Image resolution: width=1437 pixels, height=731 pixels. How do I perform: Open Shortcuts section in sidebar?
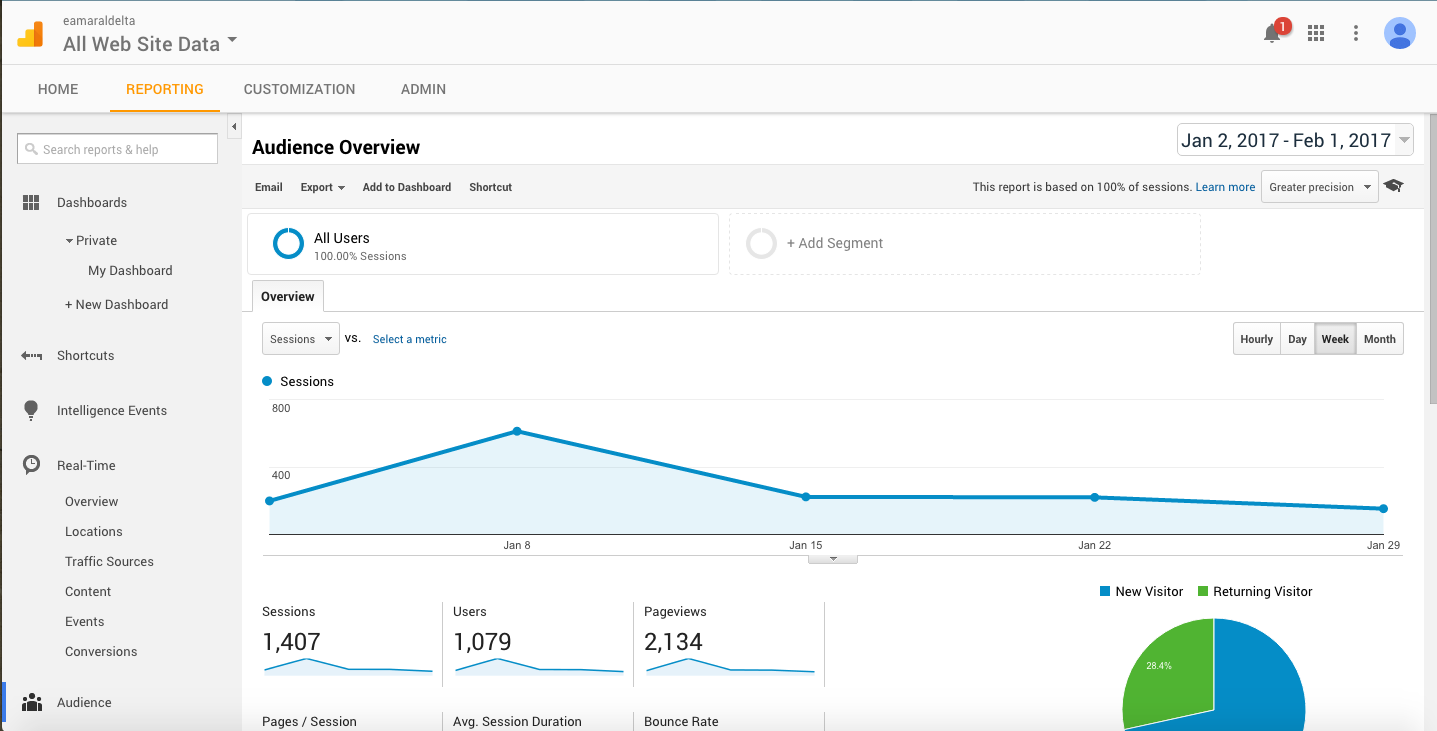point(86,356)
